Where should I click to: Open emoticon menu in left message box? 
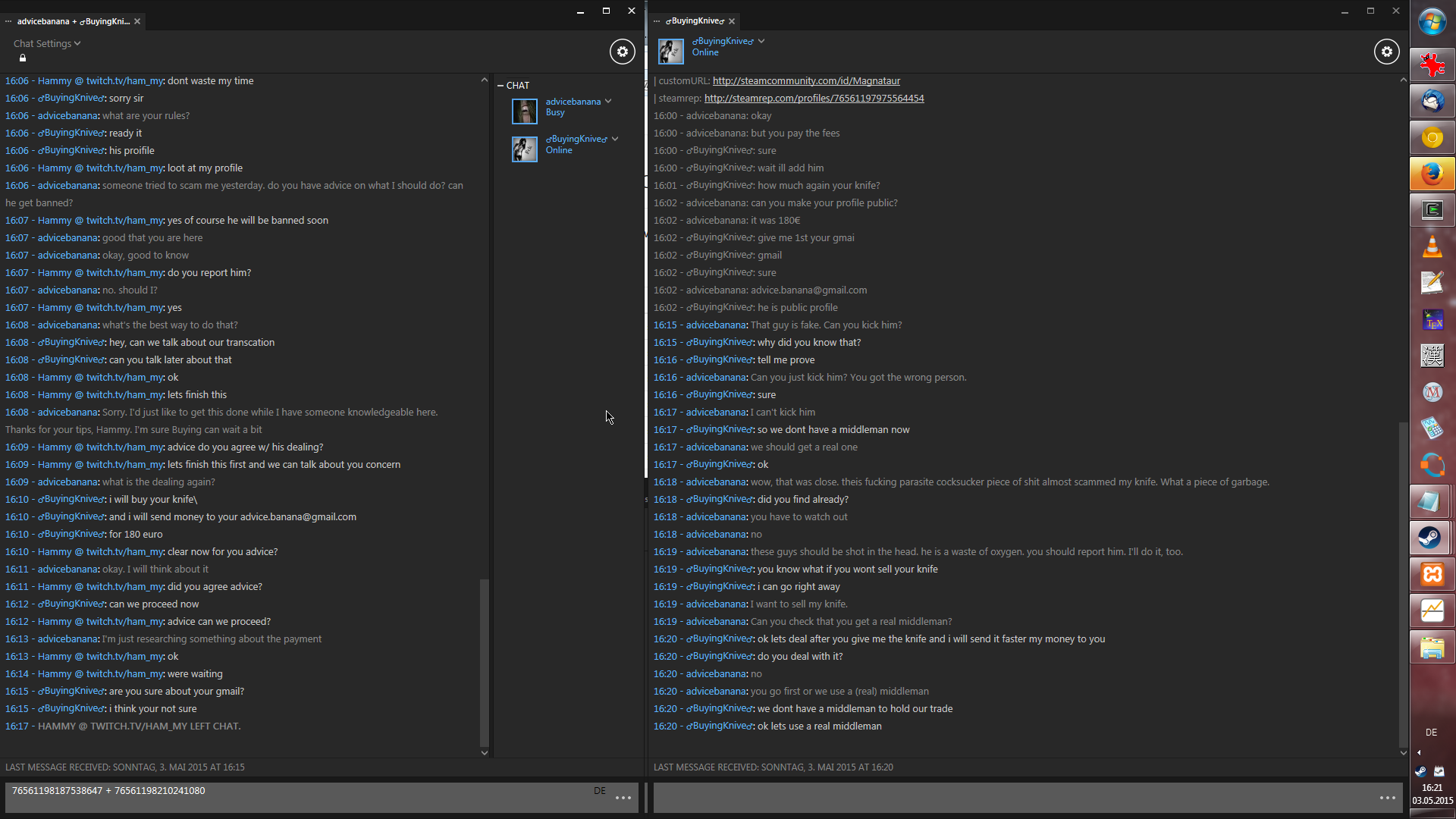pyautogui.click(x=623, y=798)
